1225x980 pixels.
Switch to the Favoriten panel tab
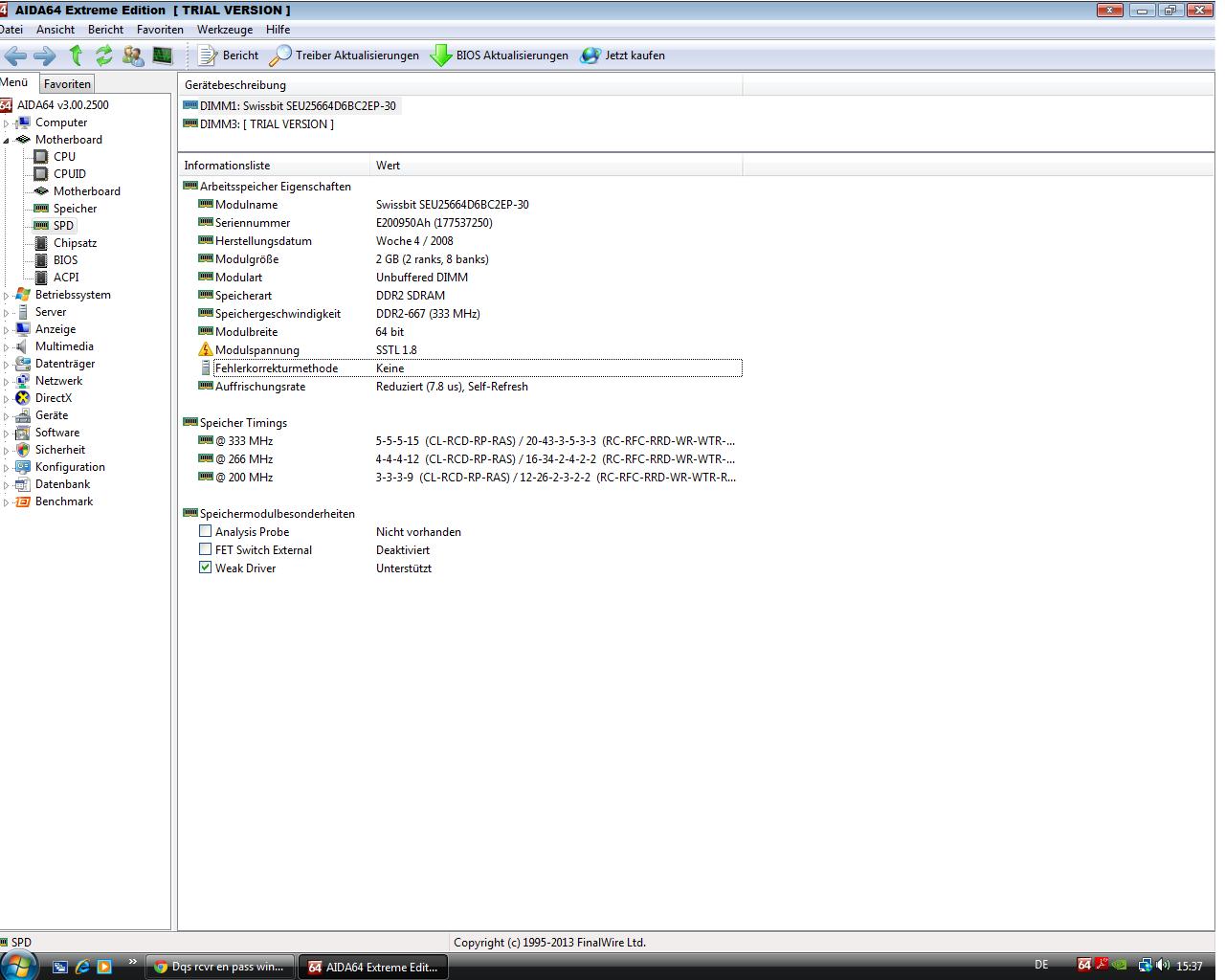67,84
